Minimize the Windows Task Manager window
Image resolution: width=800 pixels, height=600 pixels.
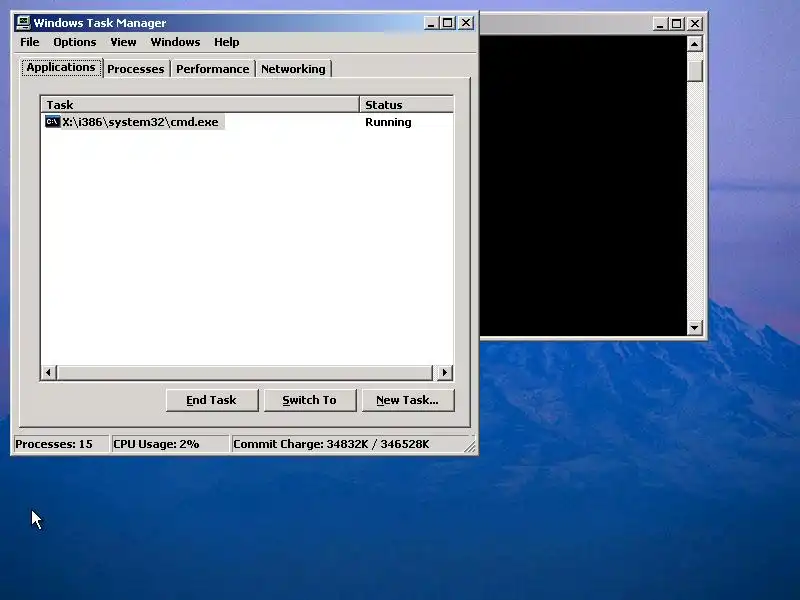click(x=431, y=23)
